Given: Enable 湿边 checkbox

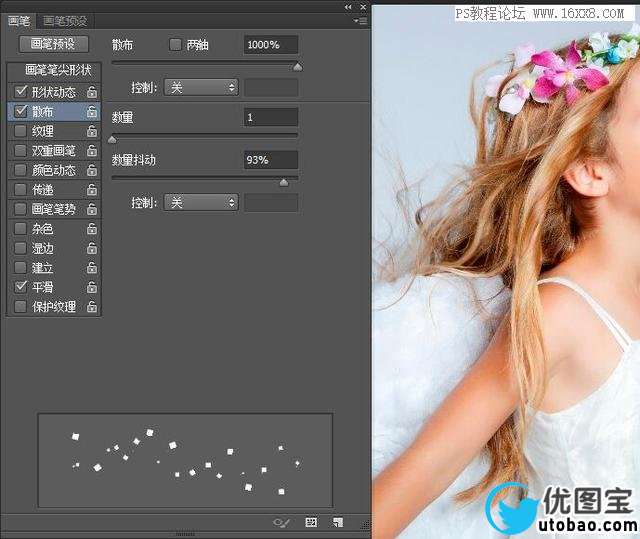Looking at the screenshot, I should 20,248.
